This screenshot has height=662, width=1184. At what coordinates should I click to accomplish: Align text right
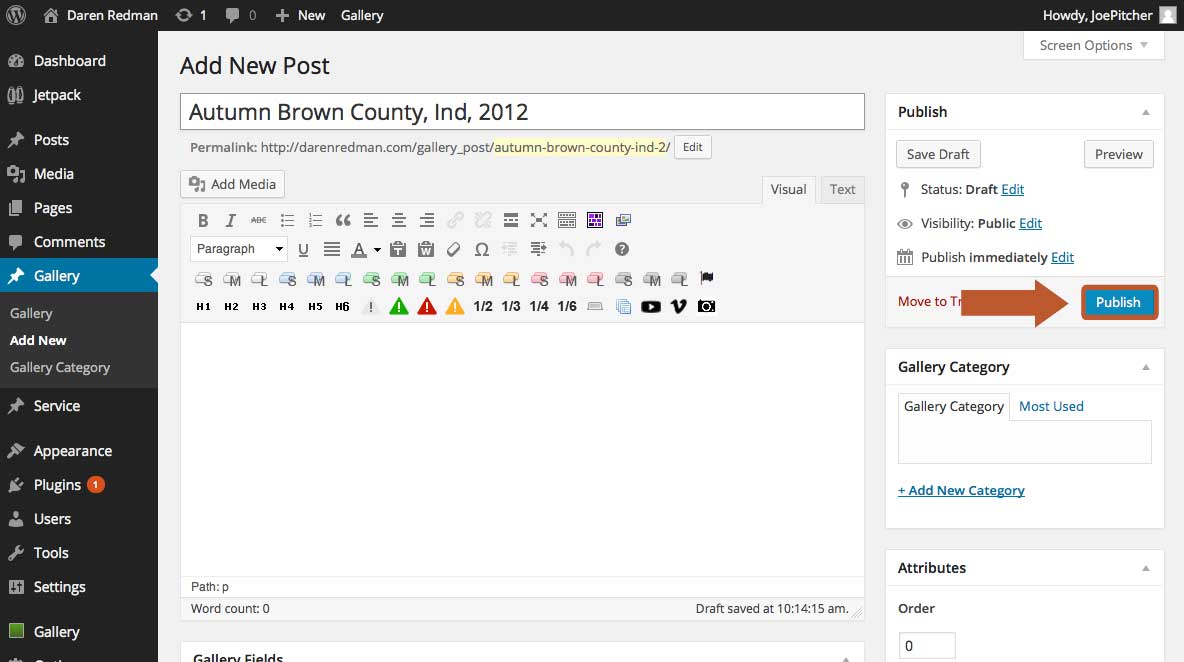[x=427, y=220]
